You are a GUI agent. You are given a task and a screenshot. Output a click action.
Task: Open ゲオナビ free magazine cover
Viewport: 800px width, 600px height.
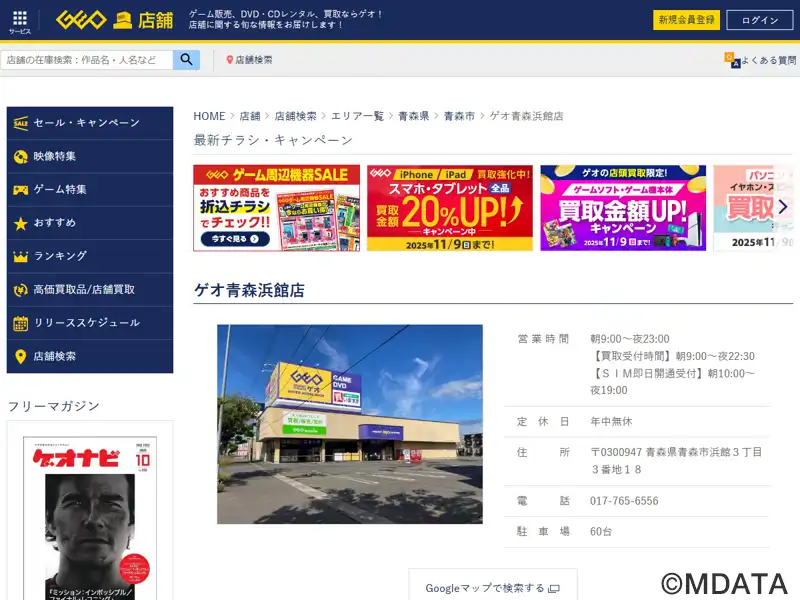click(x=90, y=518)
